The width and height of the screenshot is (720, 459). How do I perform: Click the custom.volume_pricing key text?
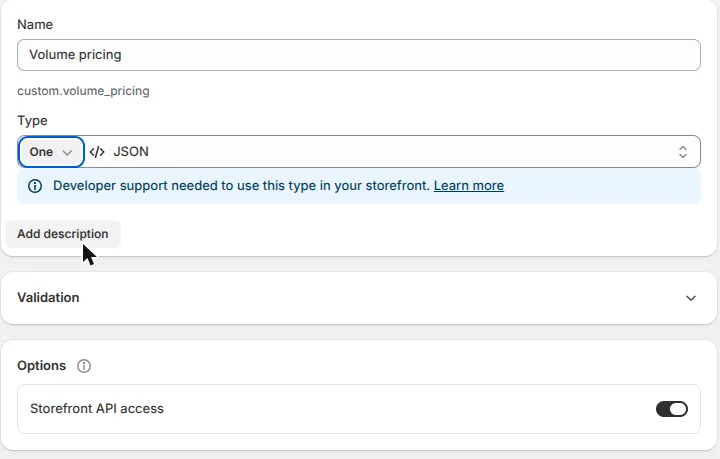[x=84, y=91]
